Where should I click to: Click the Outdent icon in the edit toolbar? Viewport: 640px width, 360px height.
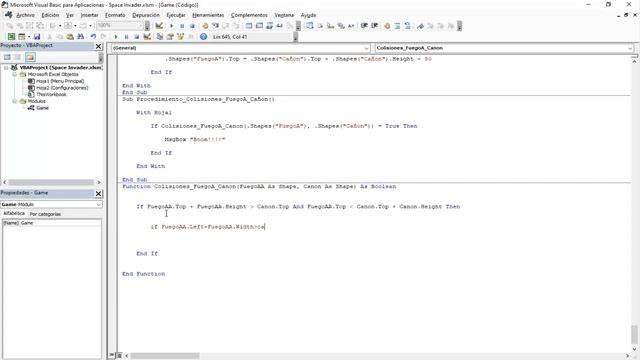pos(374,26)
